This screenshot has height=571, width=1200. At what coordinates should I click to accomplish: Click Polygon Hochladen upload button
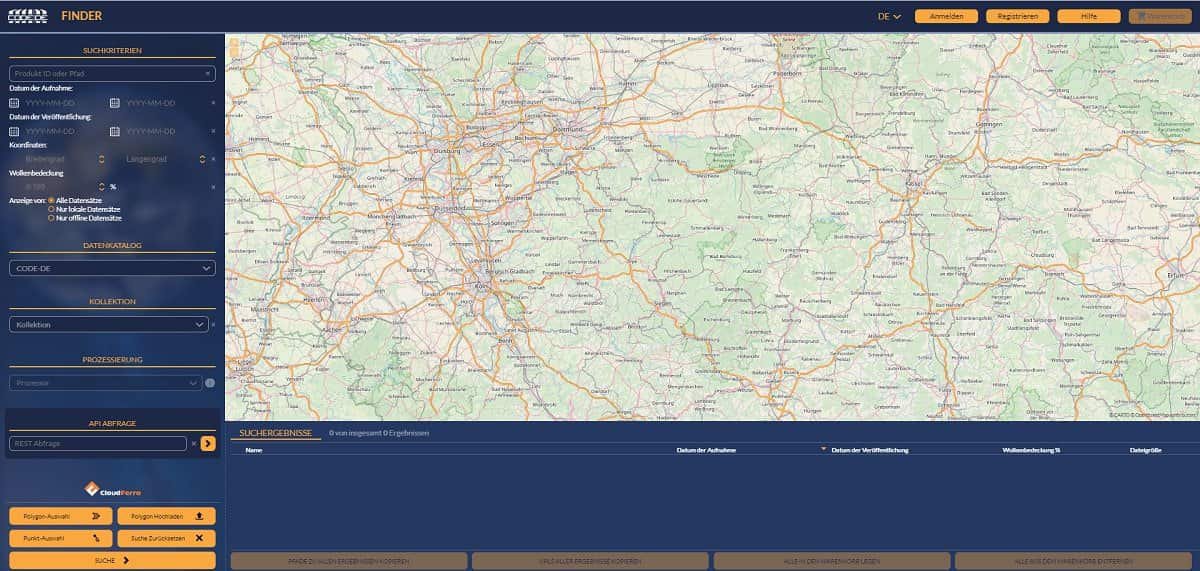166,516
